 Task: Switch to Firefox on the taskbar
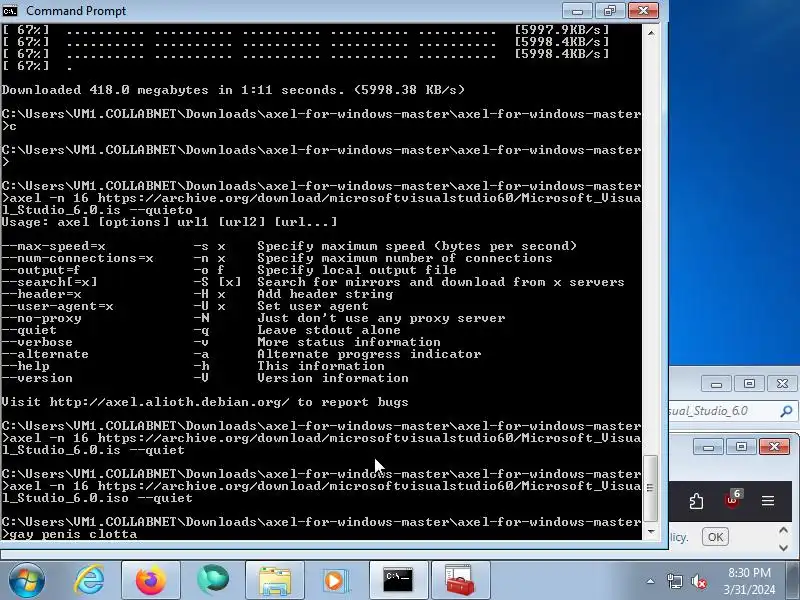tap(151, 580)
